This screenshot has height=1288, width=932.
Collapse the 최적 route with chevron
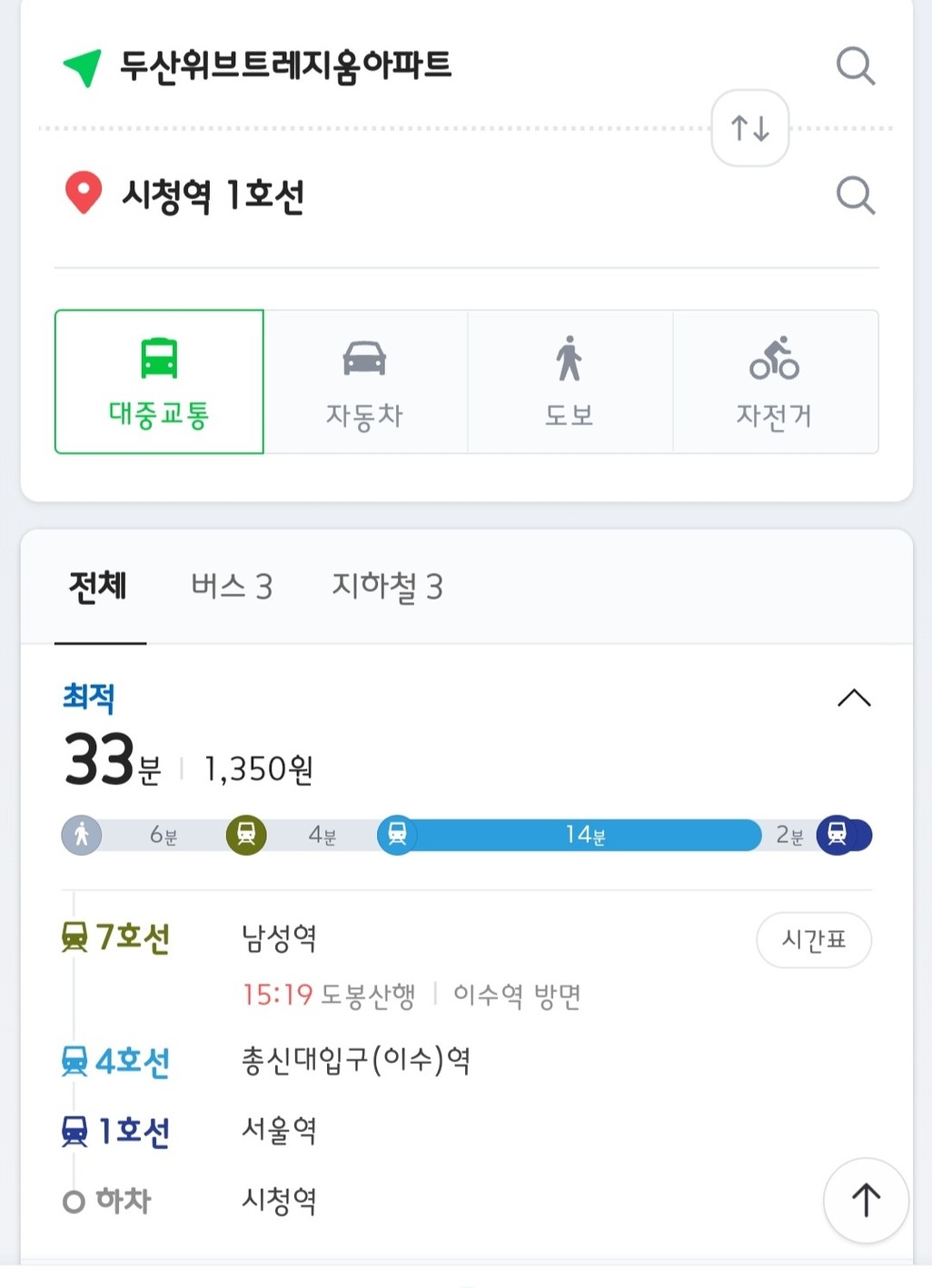[854, 698]
